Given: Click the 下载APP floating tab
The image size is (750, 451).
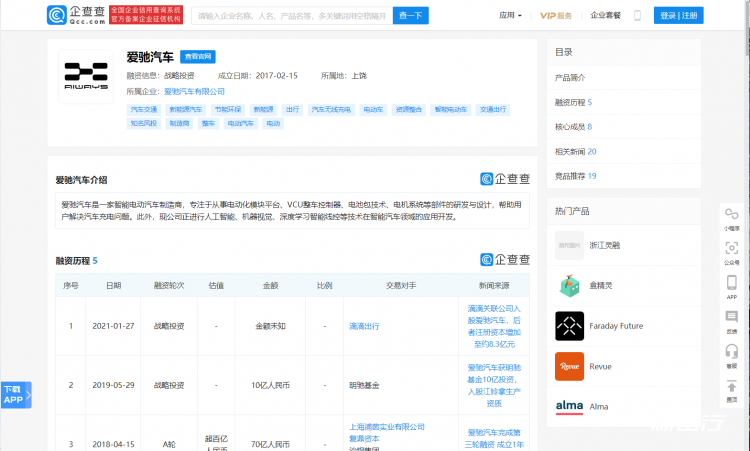Looking at the screenshot, I should [x=14, y=394].
